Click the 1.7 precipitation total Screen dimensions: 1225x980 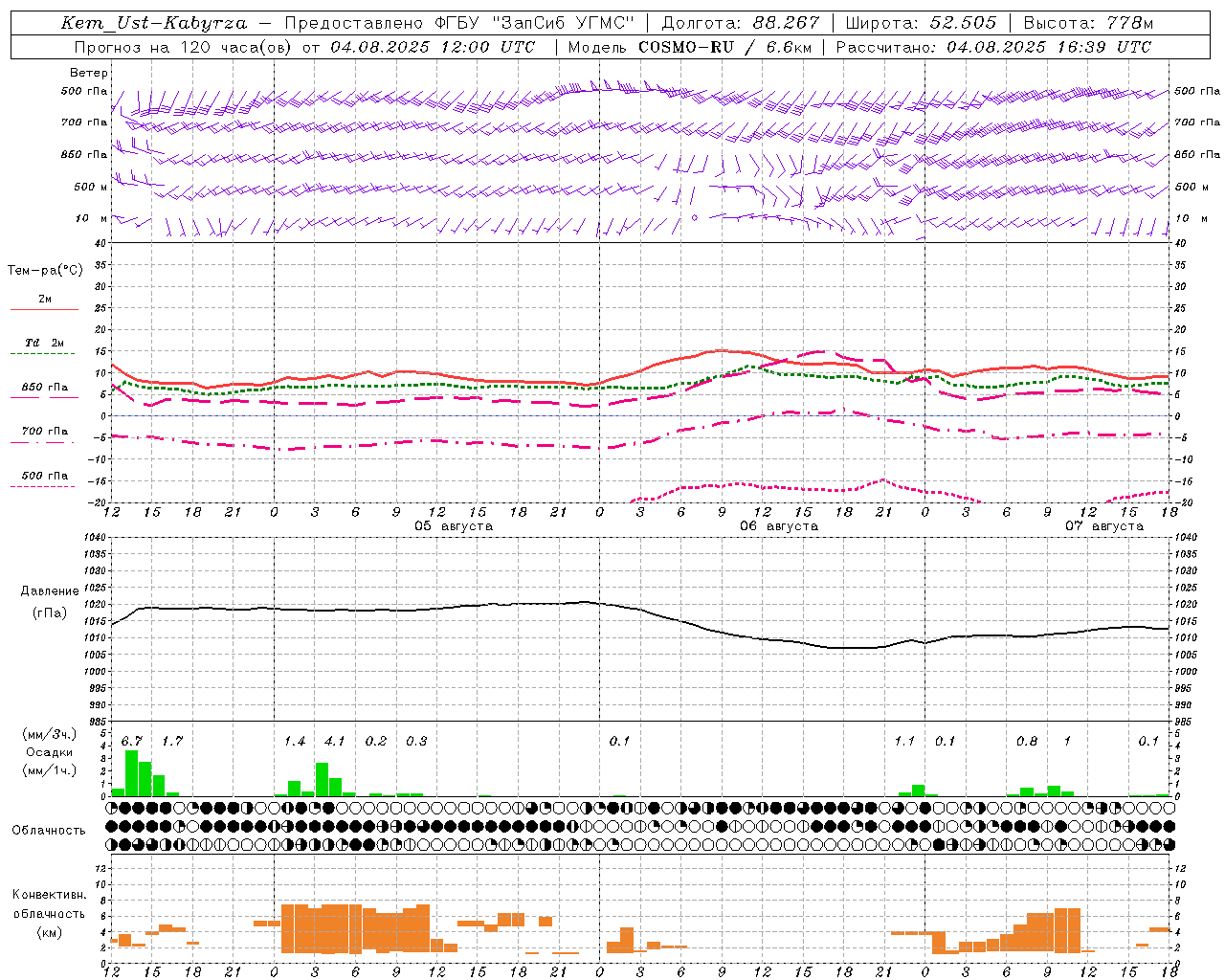coord(172,742)
